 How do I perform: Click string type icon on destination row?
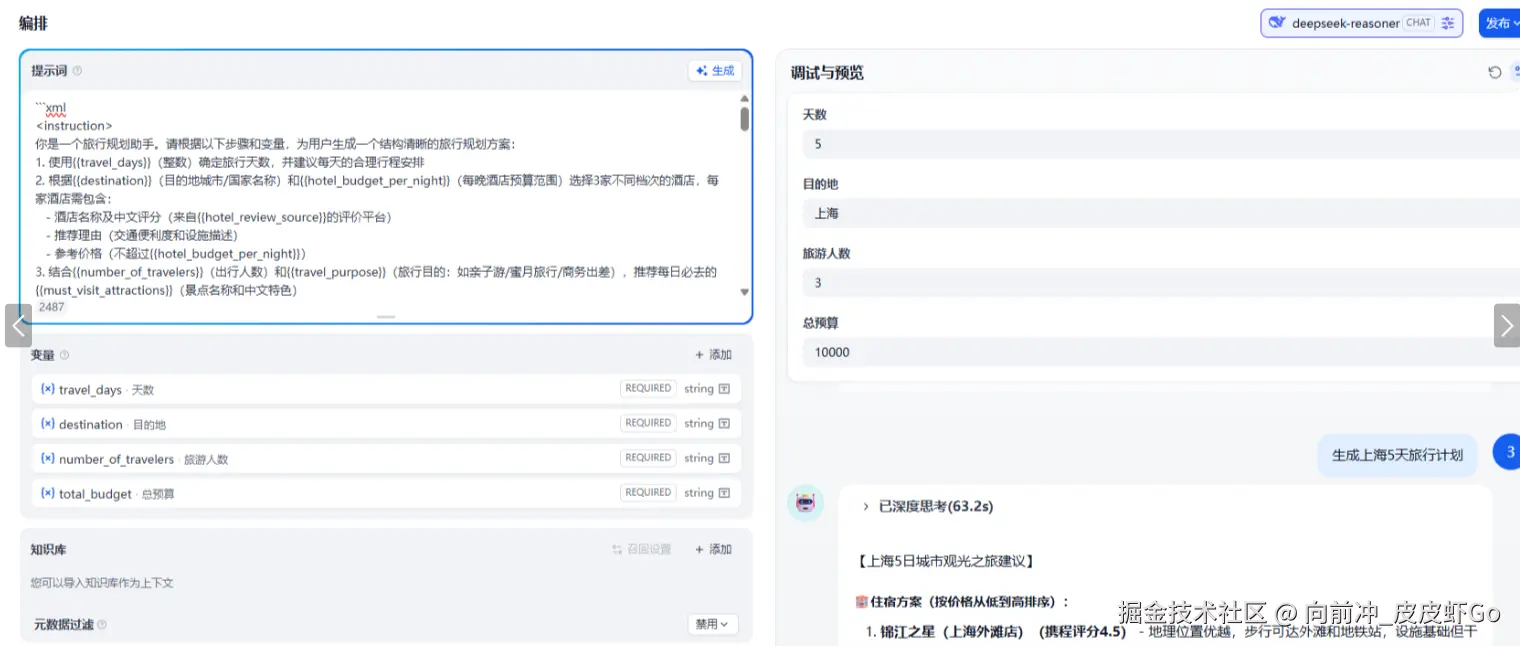point(725,424)
